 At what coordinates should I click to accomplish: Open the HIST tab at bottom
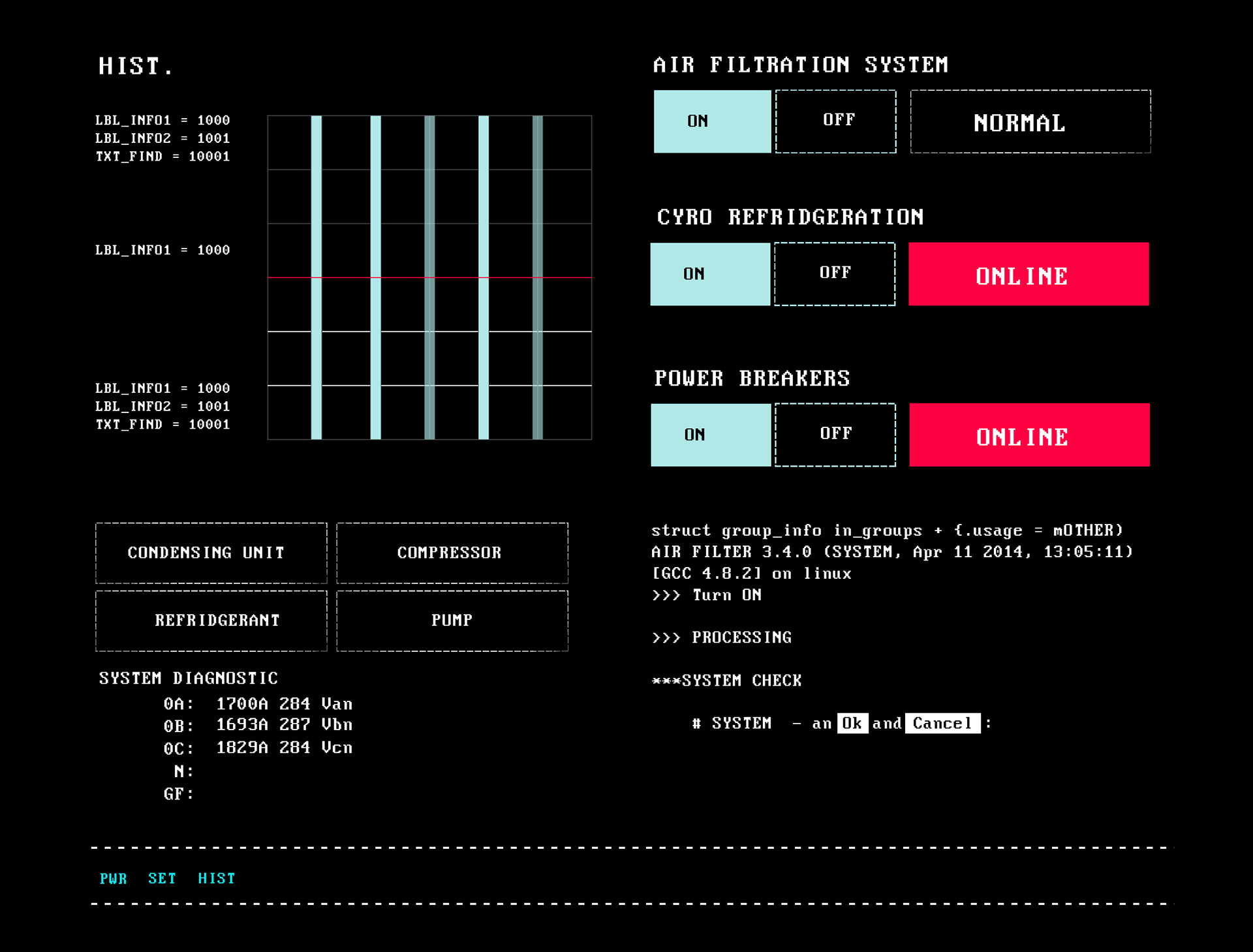pos(216,878)
